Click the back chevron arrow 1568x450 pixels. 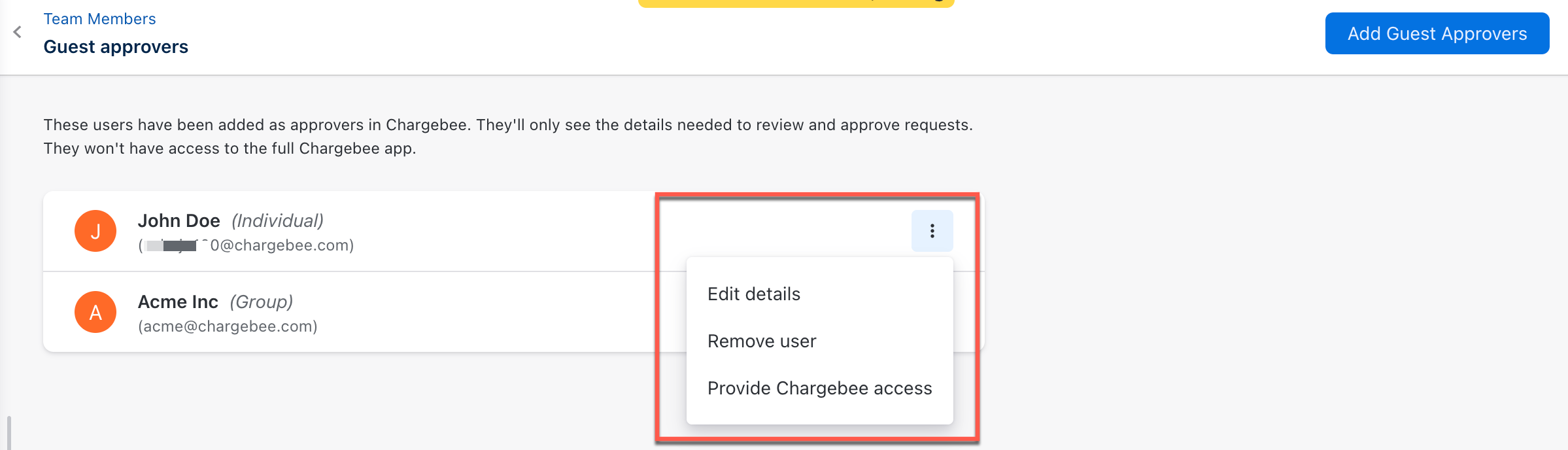point(18,32)
